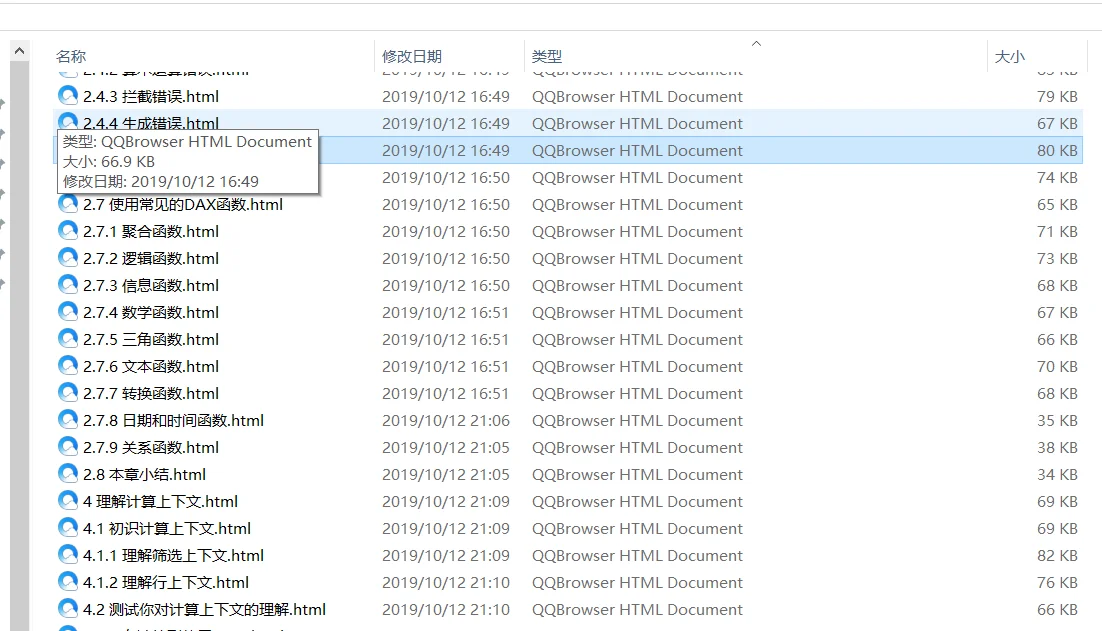Click the 2019/10/12 21:10 date in the 76 KB row
1102x631 pixels.
point(446,583)
